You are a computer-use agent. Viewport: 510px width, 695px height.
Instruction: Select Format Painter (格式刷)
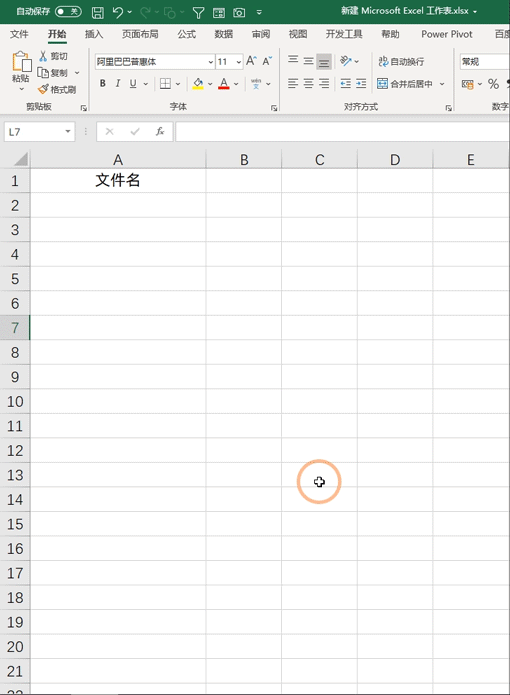click(57, 90)
